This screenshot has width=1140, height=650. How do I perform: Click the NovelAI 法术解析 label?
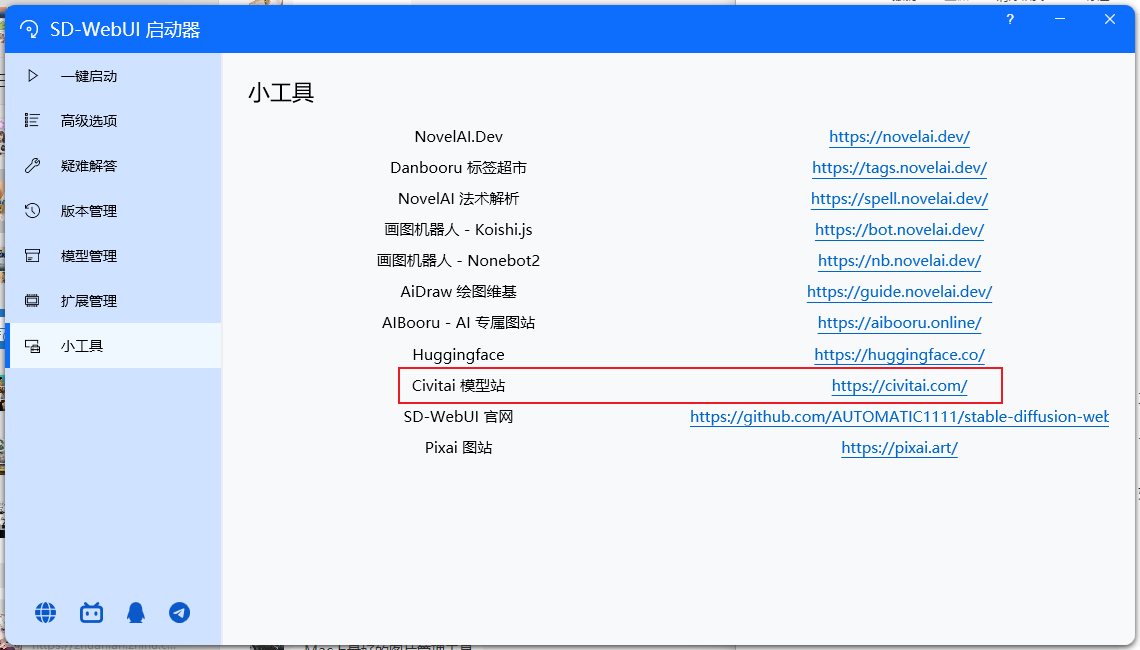coord(459,199)
